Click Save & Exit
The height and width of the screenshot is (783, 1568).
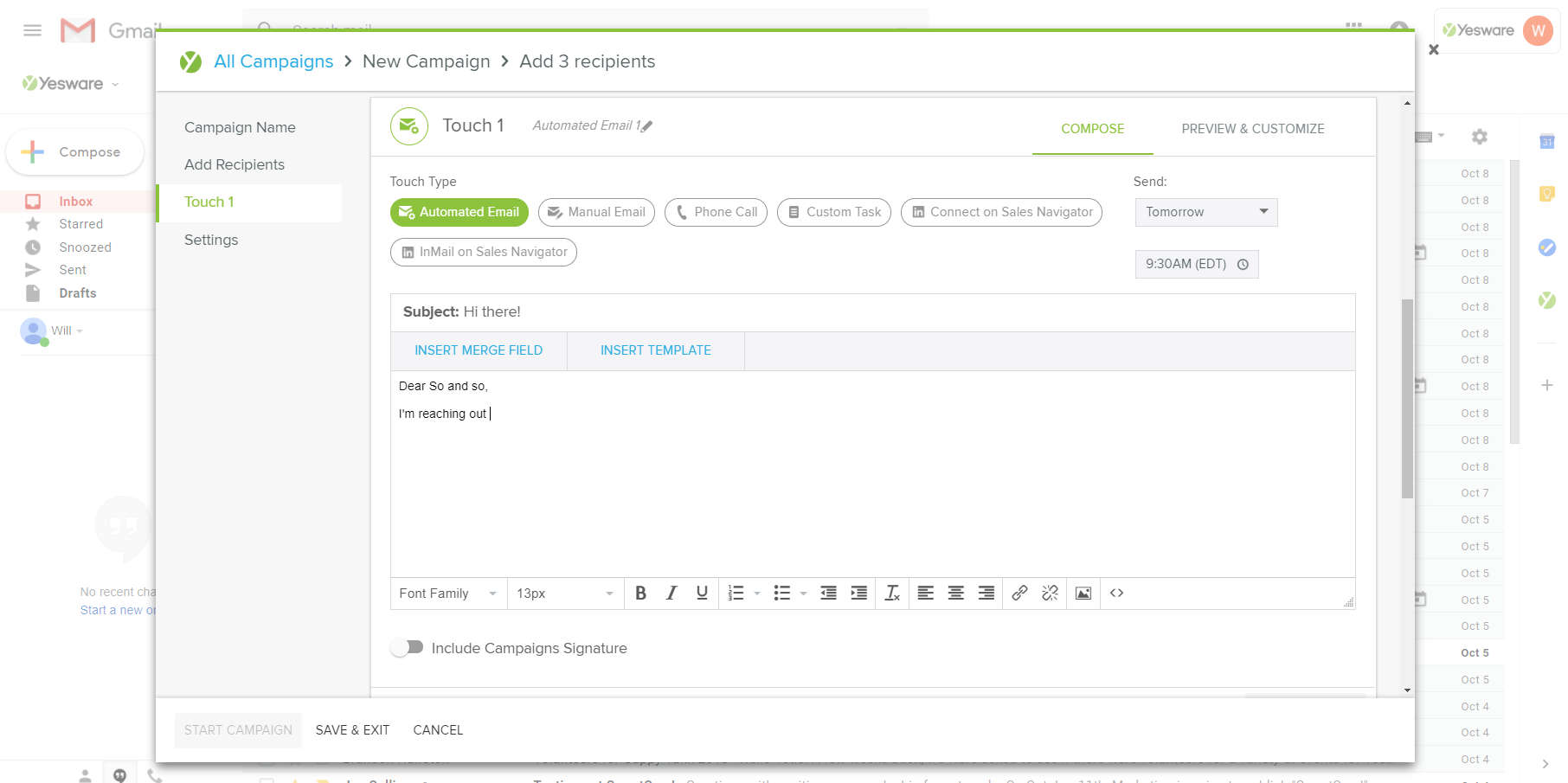tap(352, 730)
